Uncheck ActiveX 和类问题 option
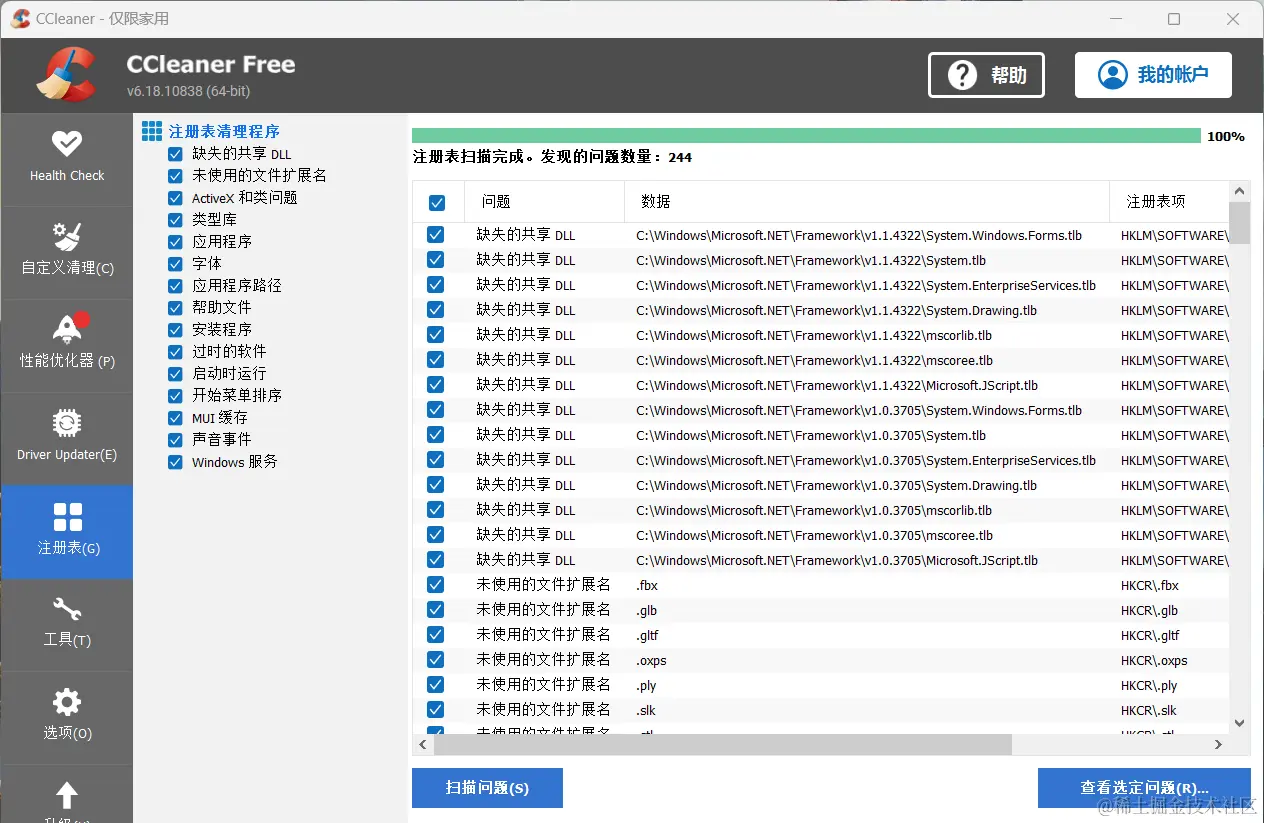Screen dimensions: 1264x823 [x=175, y=198]
